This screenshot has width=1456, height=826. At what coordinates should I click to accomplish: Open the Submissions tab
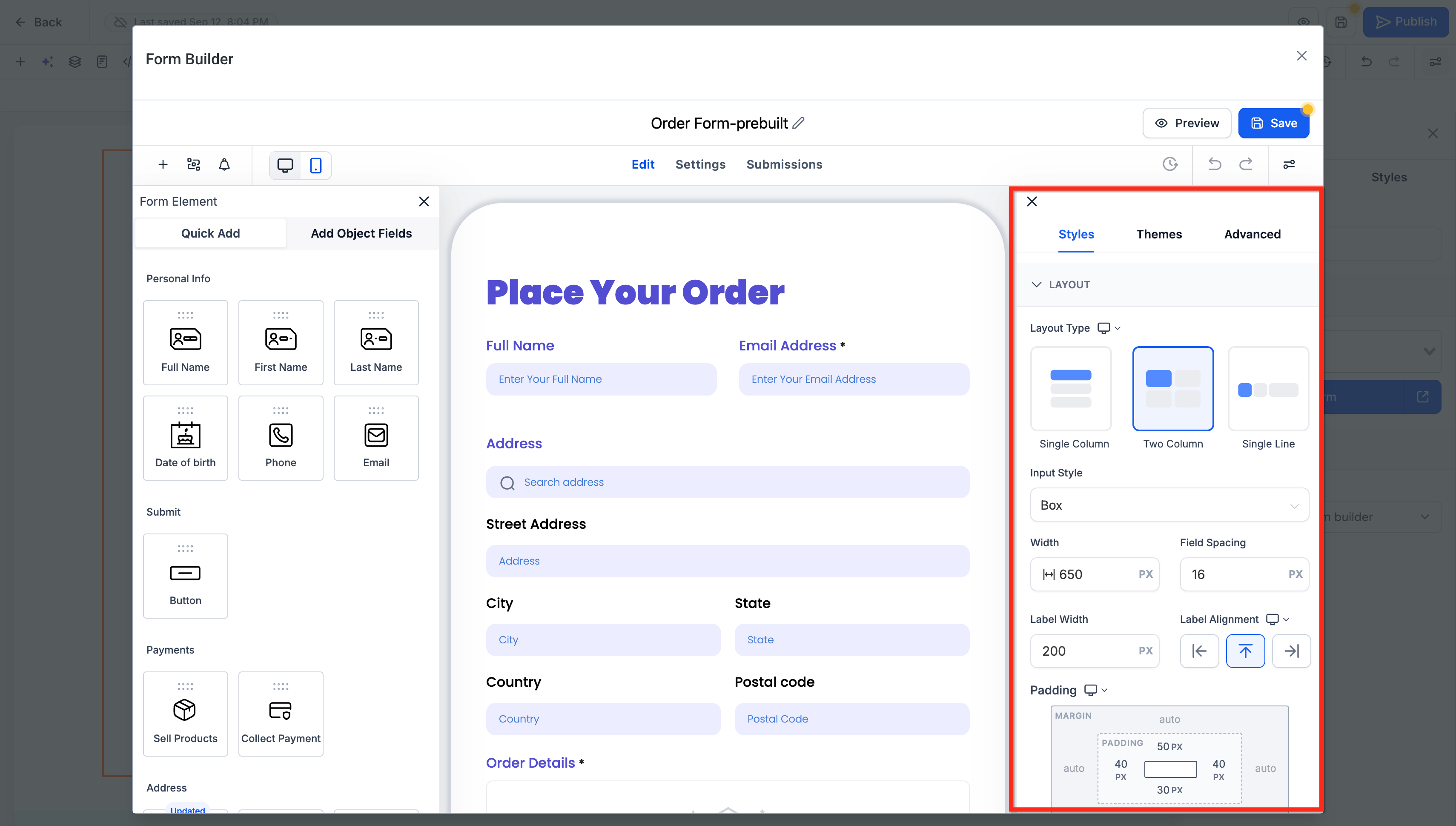tap(784, 164)
